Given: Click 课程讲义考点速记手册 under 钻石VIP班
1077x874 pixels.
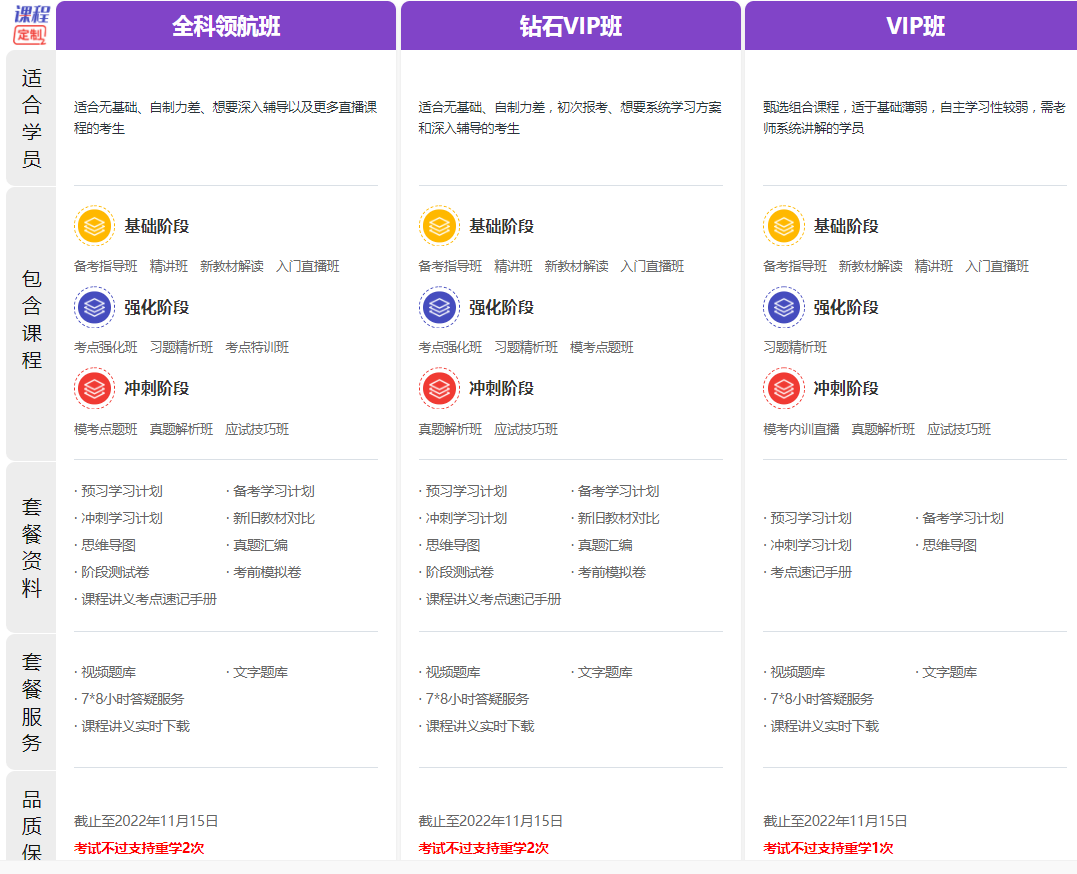Looking at the screenshot, I should point(493,599).
